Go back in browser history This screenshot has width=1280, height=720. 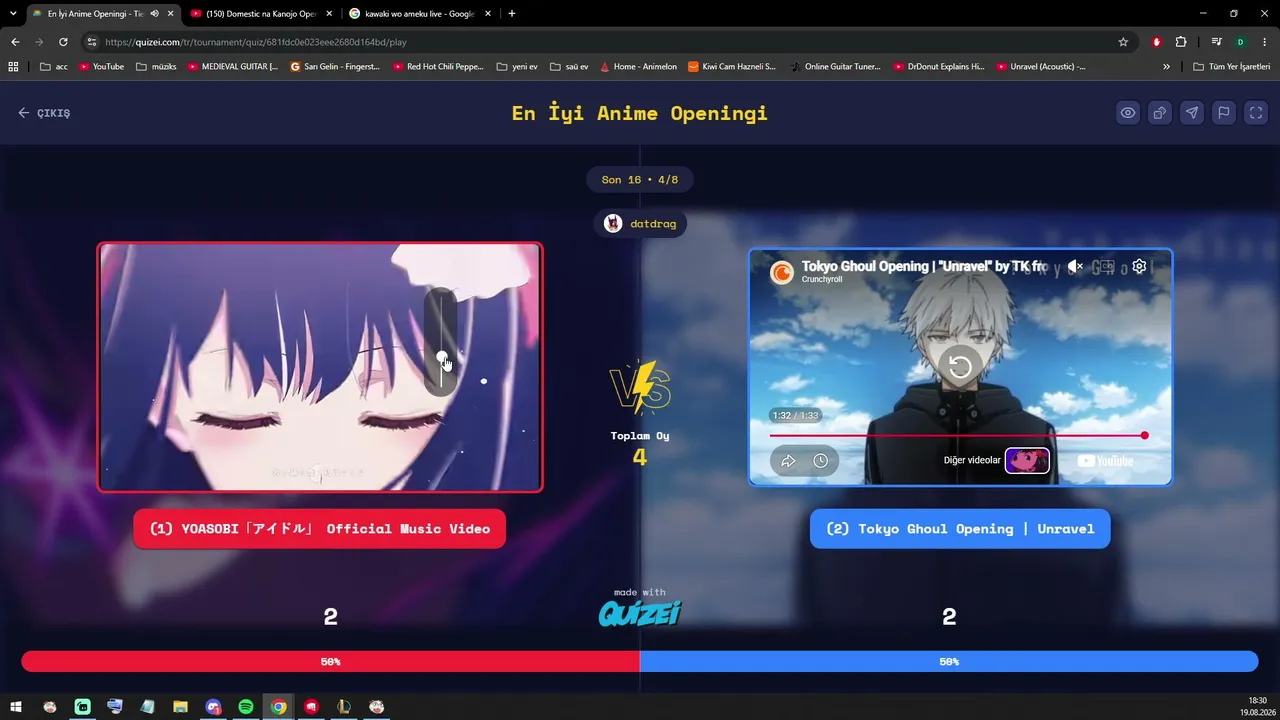coord(15,42)
